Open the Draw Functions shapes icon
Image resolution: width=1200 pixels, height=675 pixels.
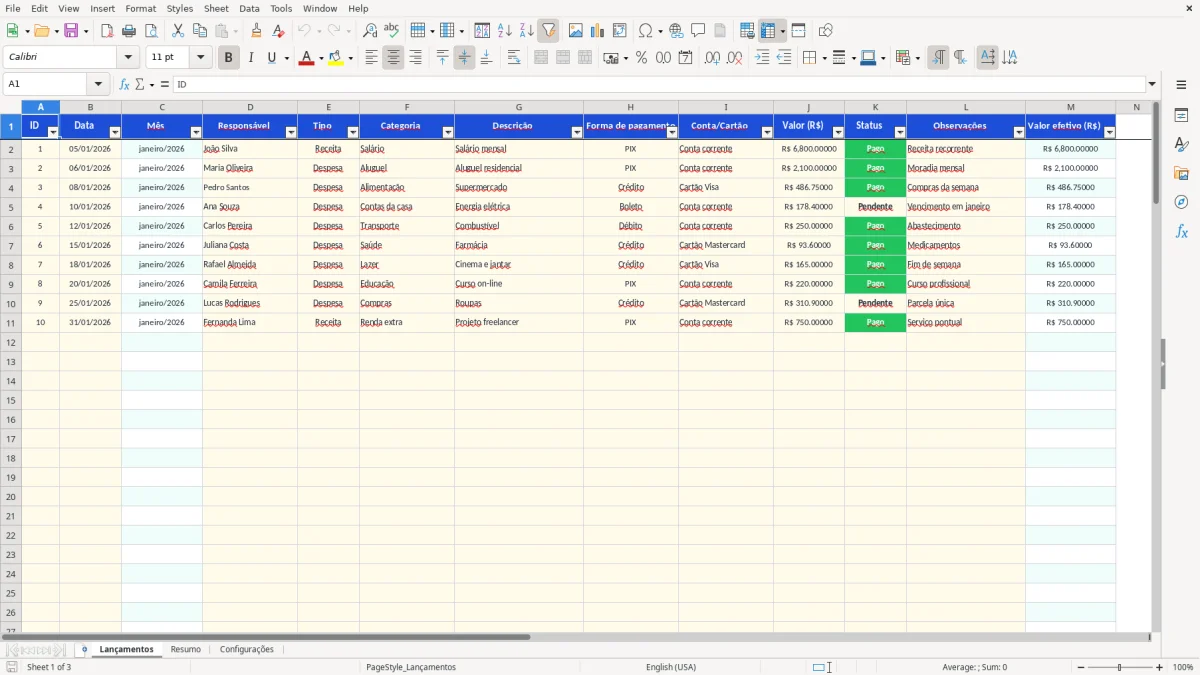(825, 31)
